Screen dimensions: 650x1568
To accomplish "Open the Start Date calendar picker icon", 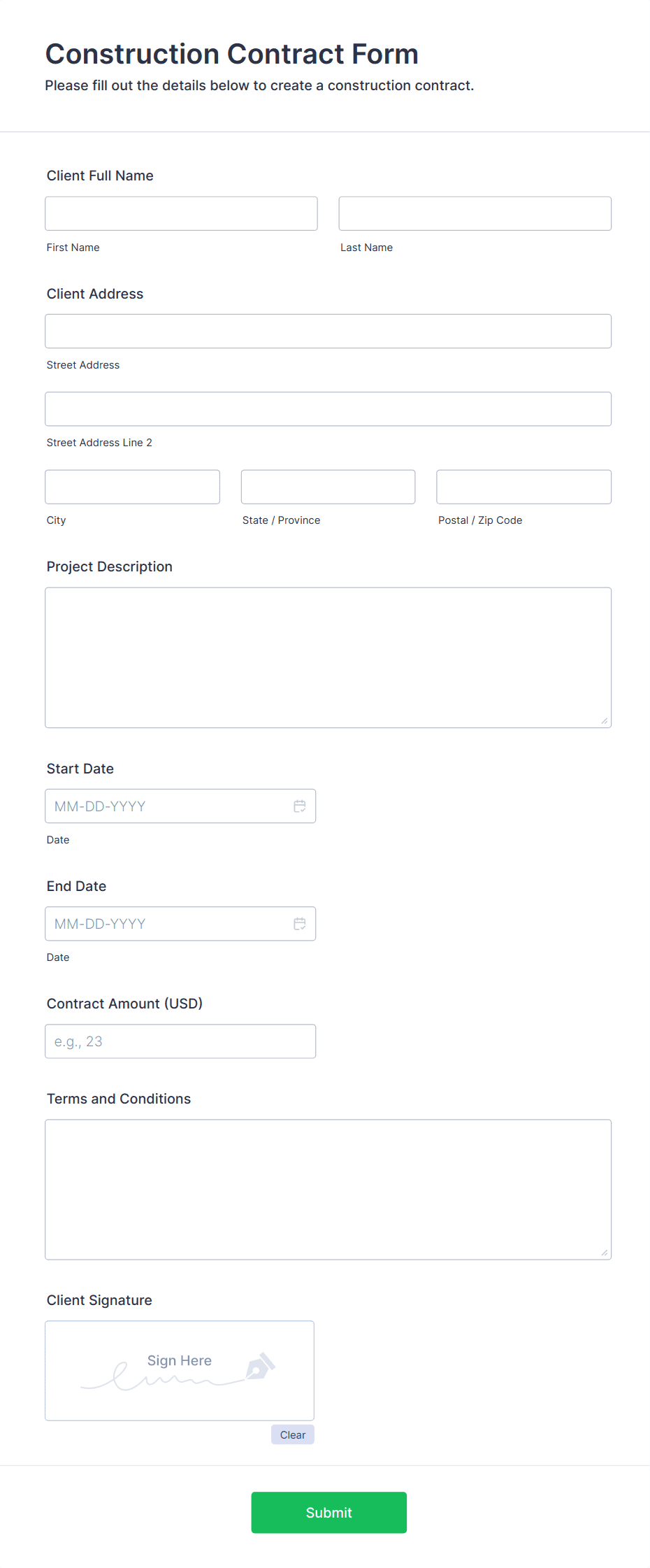I will click(300, 806).
